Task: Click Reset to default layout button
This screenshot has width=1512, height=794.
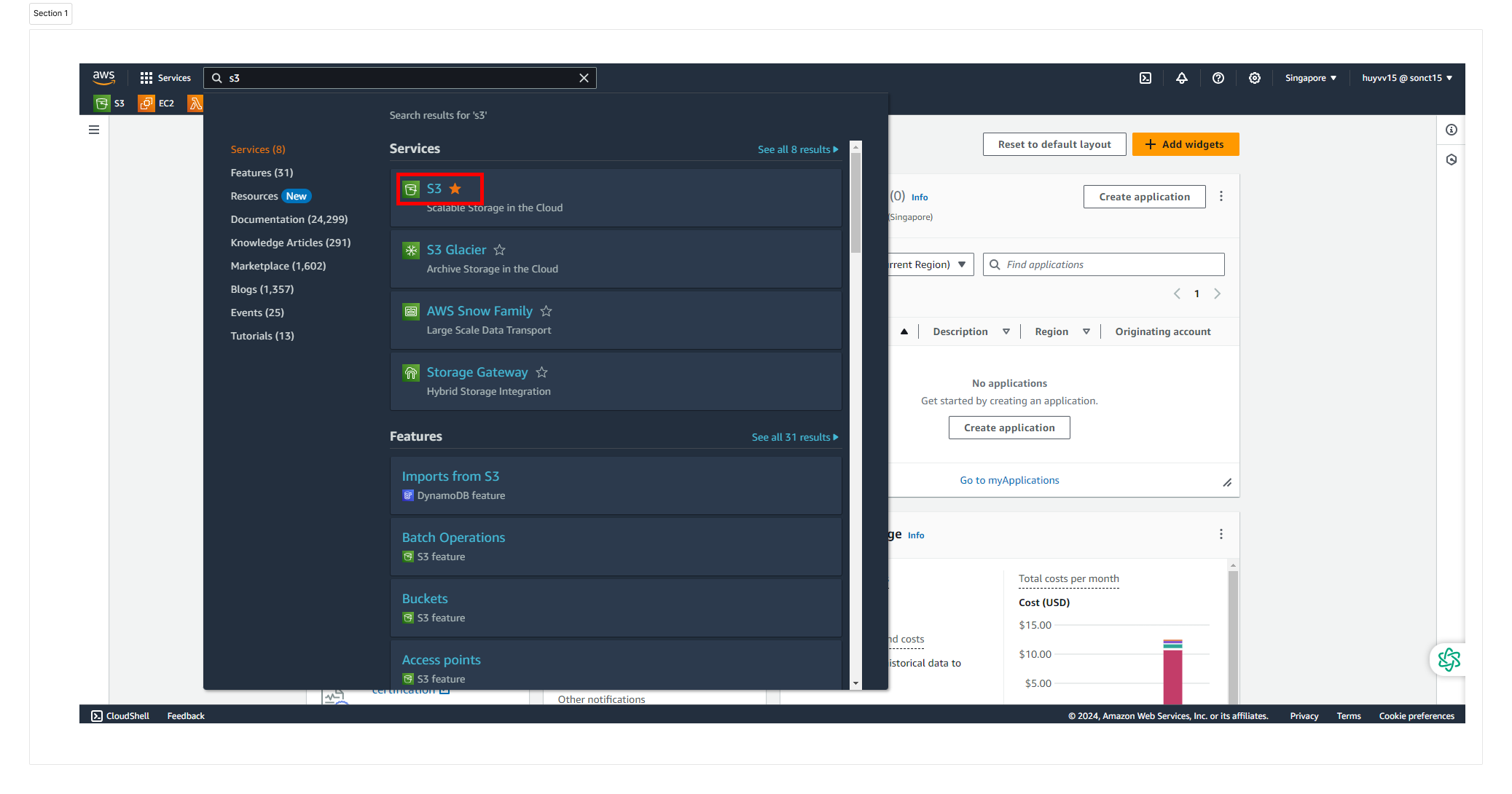Action: (1054, 144)
